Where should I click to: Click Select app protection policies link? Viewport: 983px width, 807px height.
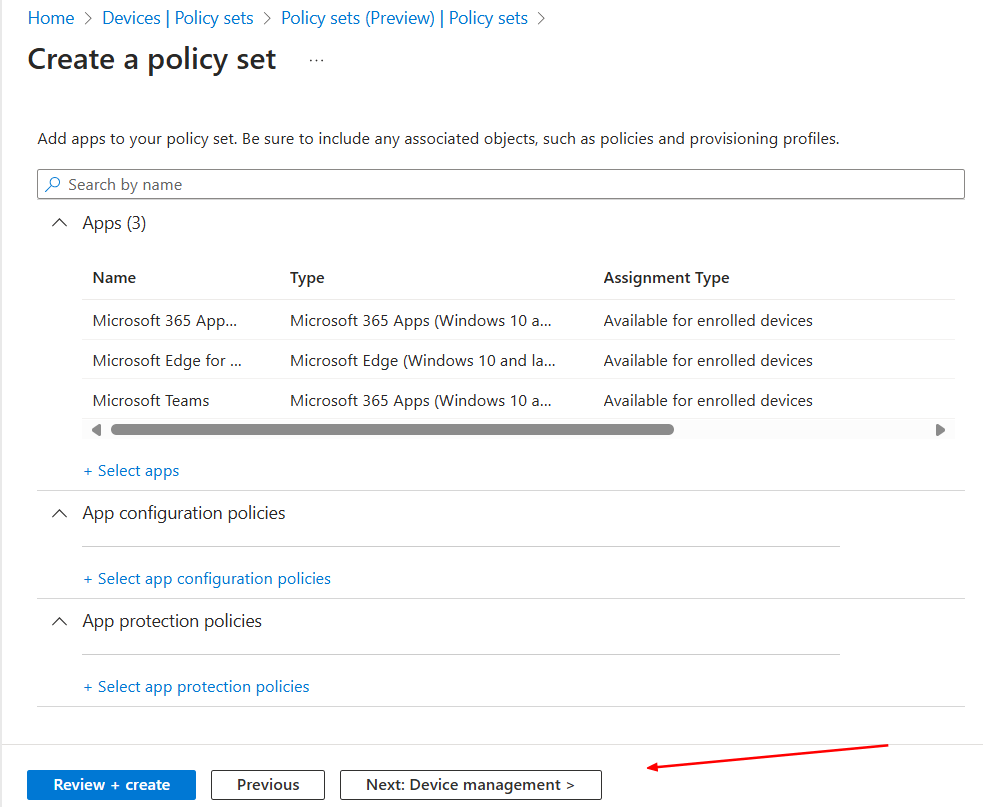[196, 687]
